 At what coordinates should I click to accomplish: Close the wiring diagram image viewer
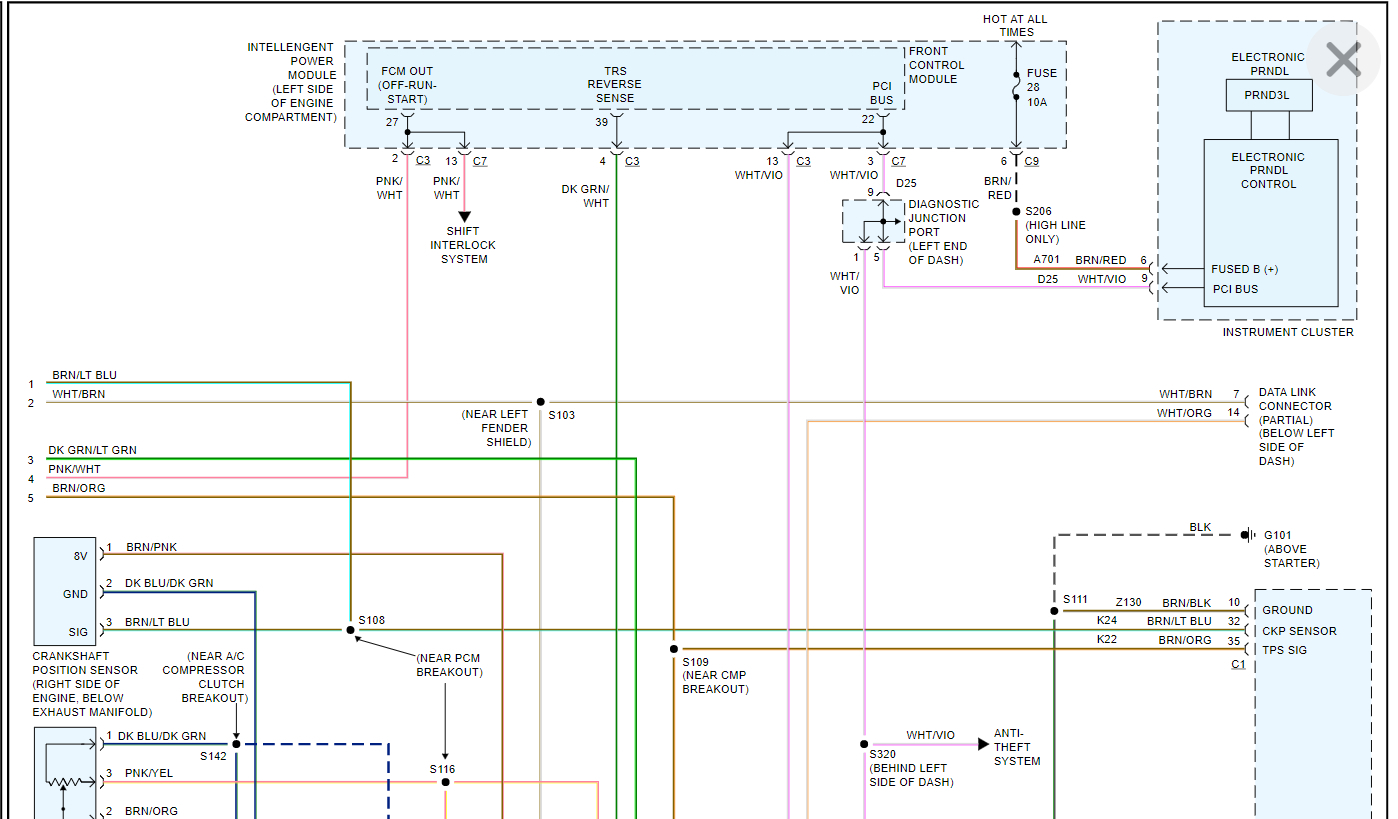(x=1343, y=59)
